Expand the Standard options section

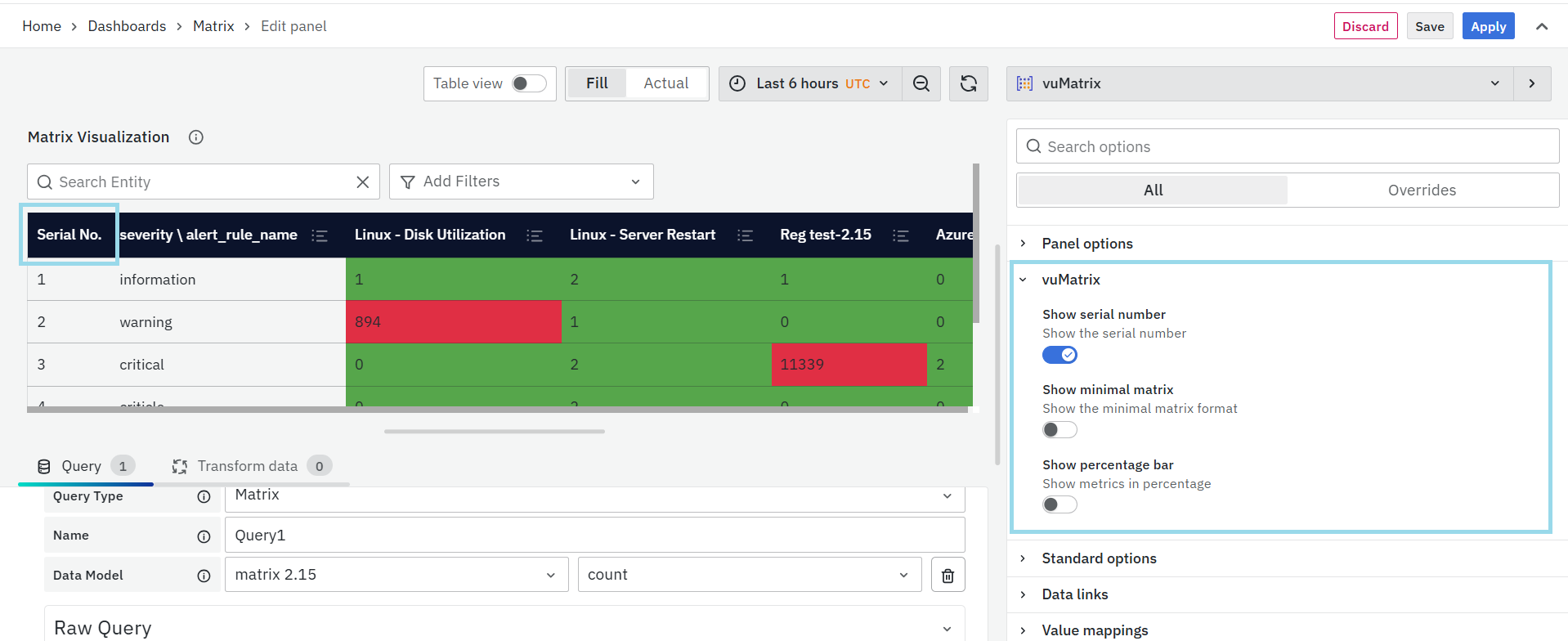tap(1099, 558)
